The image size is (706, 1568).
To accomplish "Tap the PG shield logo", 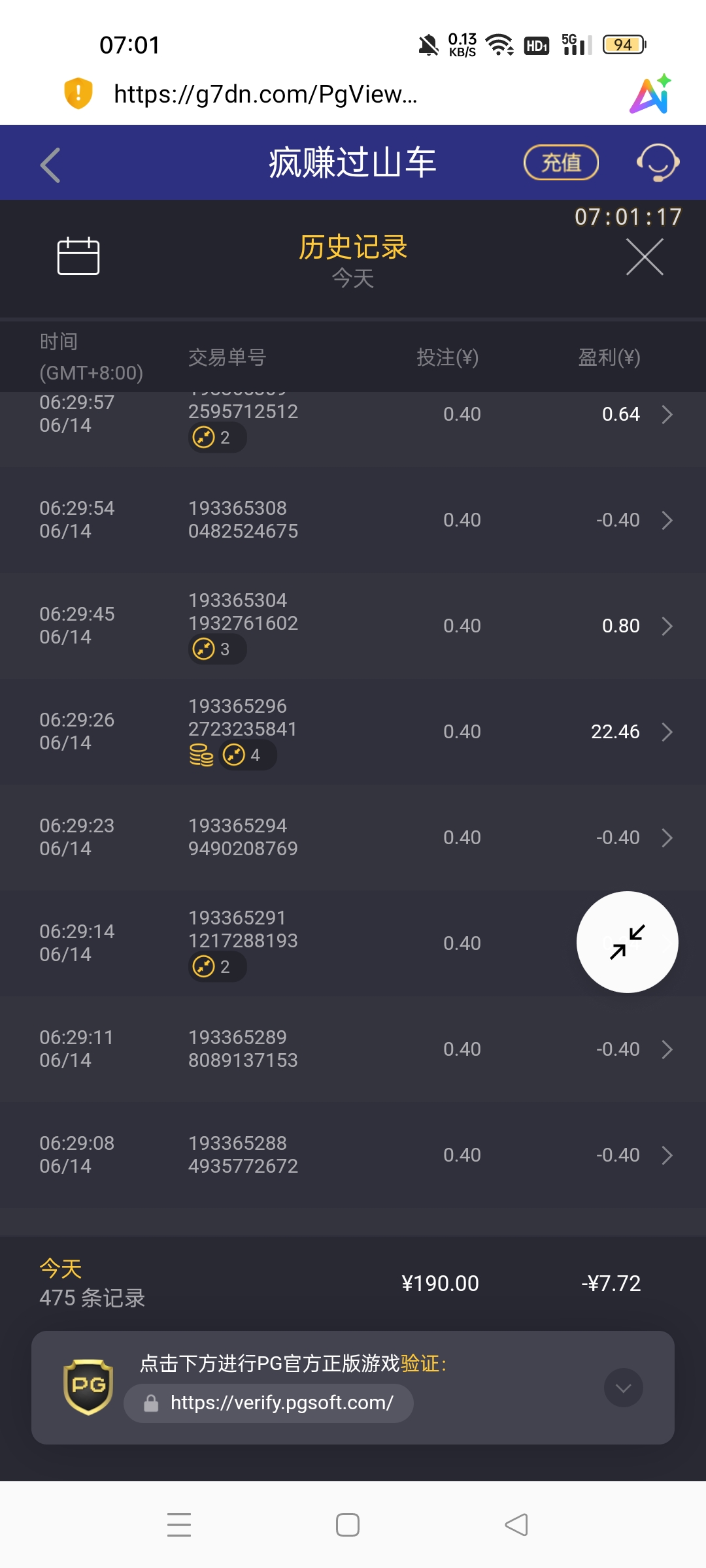I will click(88, 1387).
